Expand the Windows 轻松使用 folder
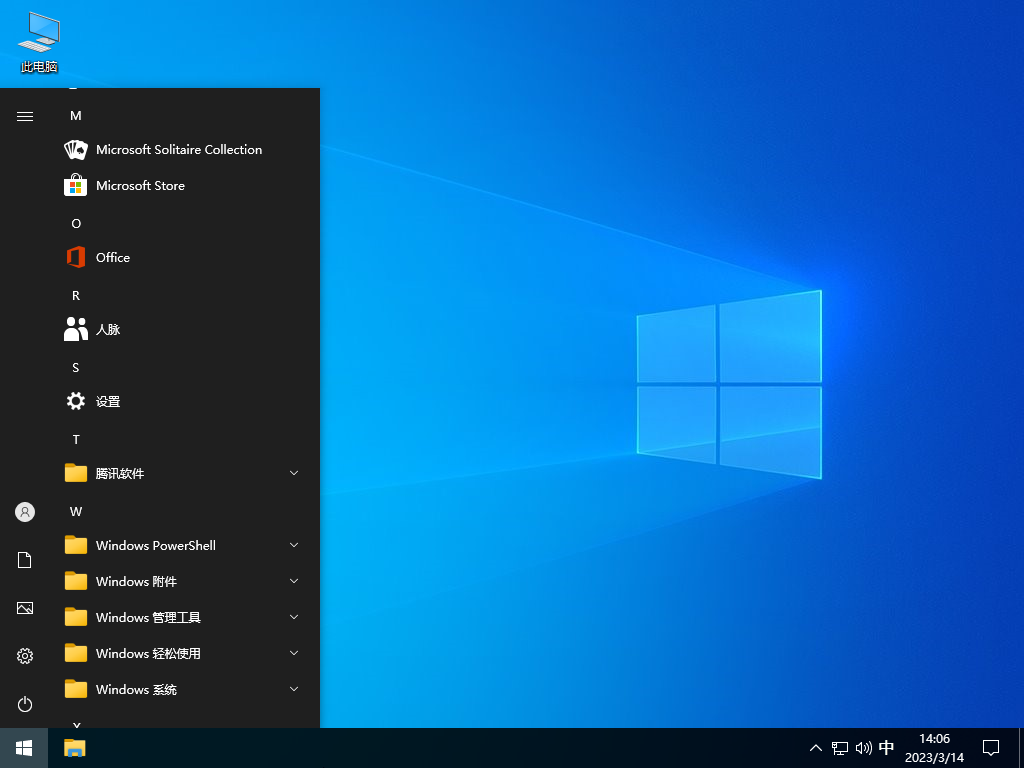1024x768 pixels. pyautogui.click(x=180, y=654)
